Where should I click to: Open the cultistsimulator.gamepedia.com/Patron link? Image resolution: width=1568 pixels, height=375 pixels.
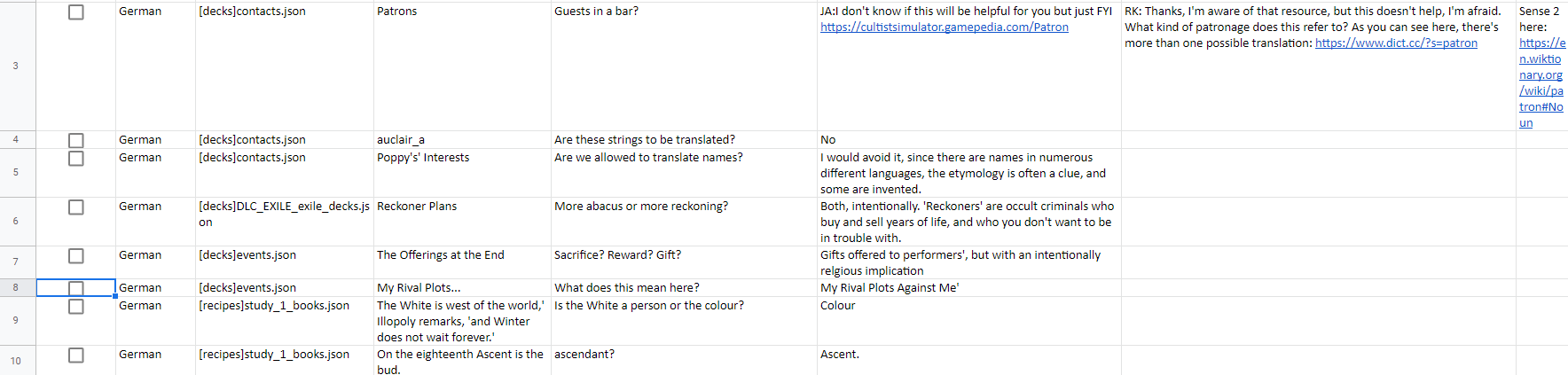[944, 27]
